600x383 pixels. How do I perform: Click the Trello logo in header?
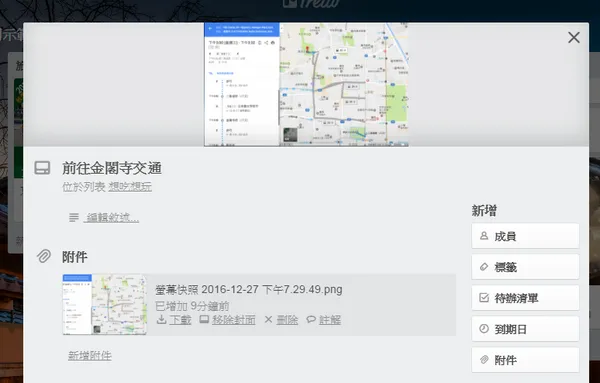point(311,3)
